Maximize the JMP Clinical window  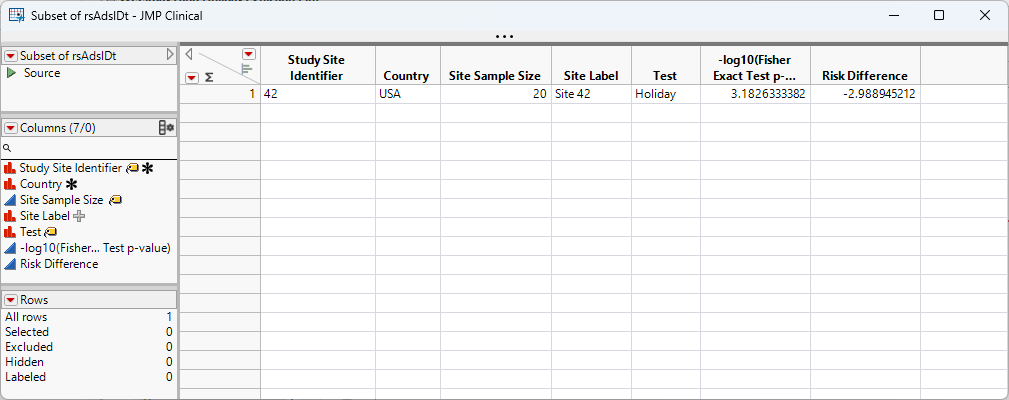click(939, 15)
